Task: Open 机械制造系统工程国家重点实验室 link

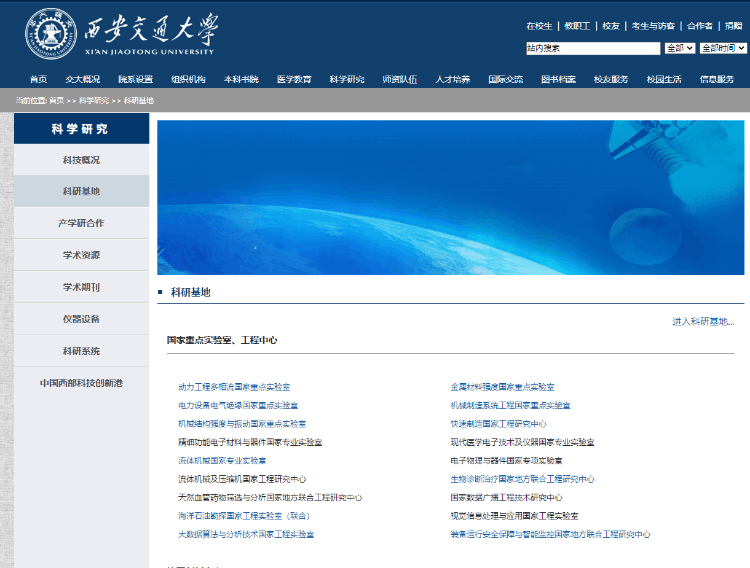Action: coord(510,405)
